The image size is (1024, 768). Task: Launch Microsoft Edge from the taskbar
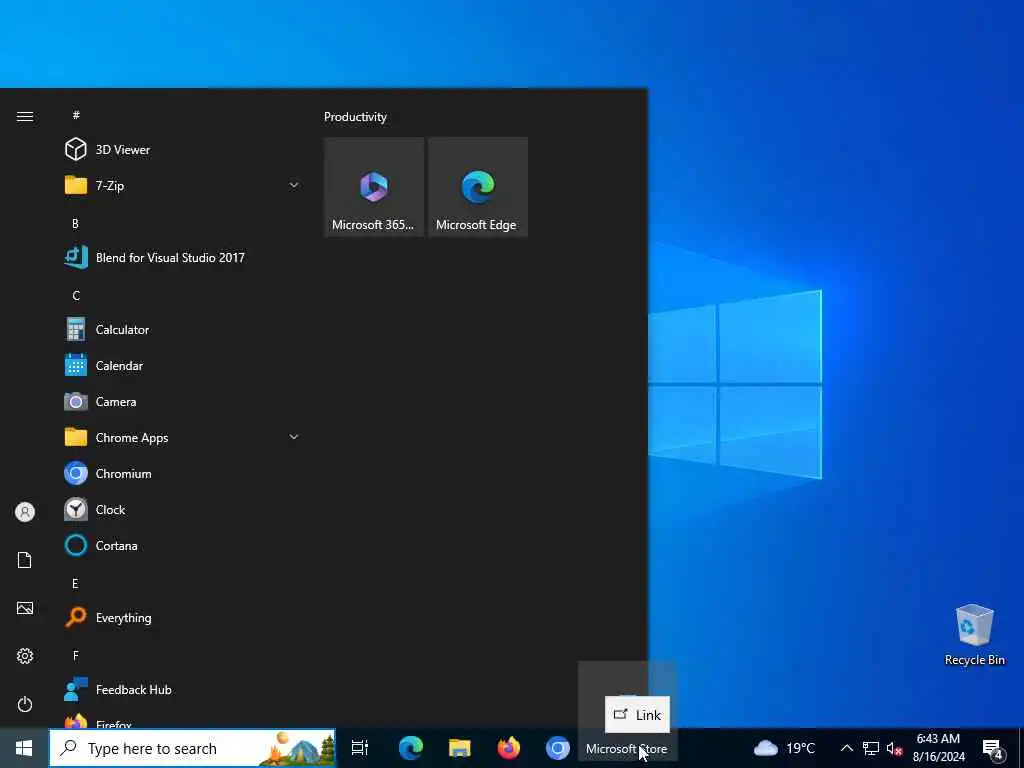pos(411,748)
